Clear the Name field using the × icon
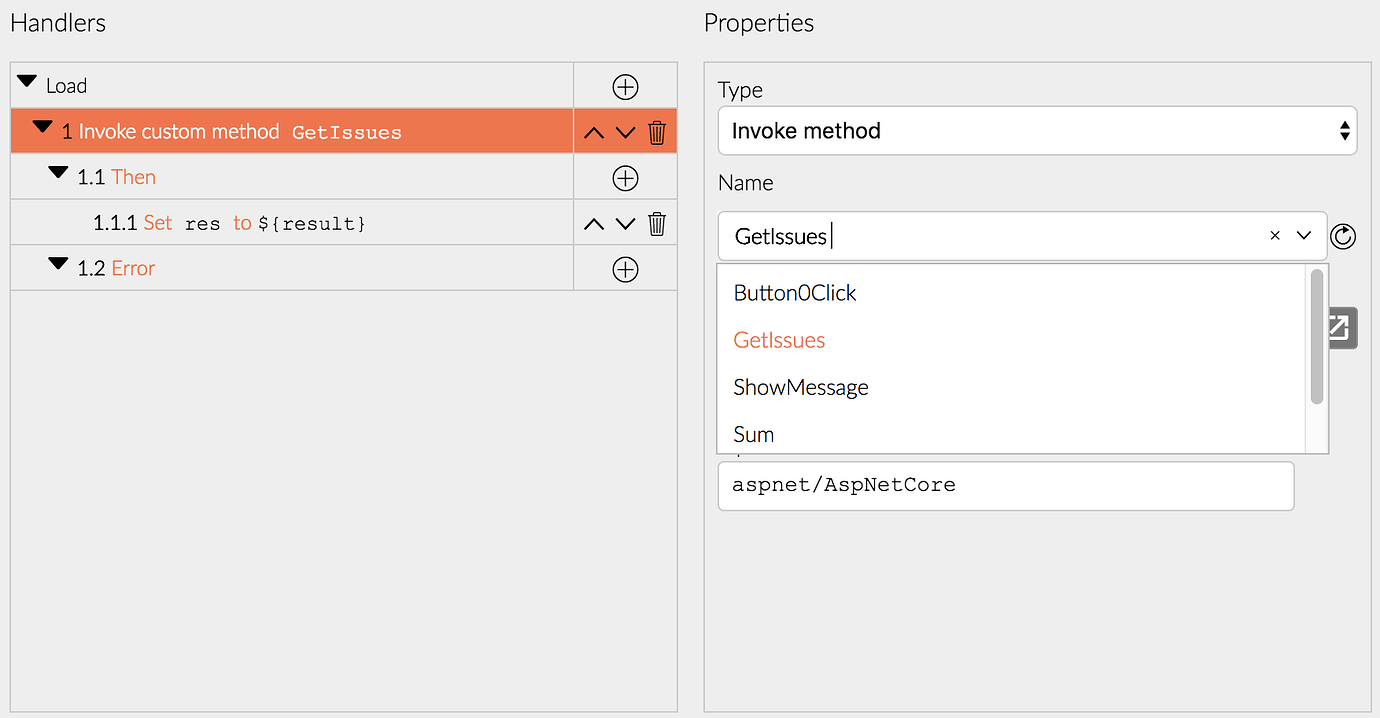This screenshot has height=718, width=1380. click(x=1275, y=235)
